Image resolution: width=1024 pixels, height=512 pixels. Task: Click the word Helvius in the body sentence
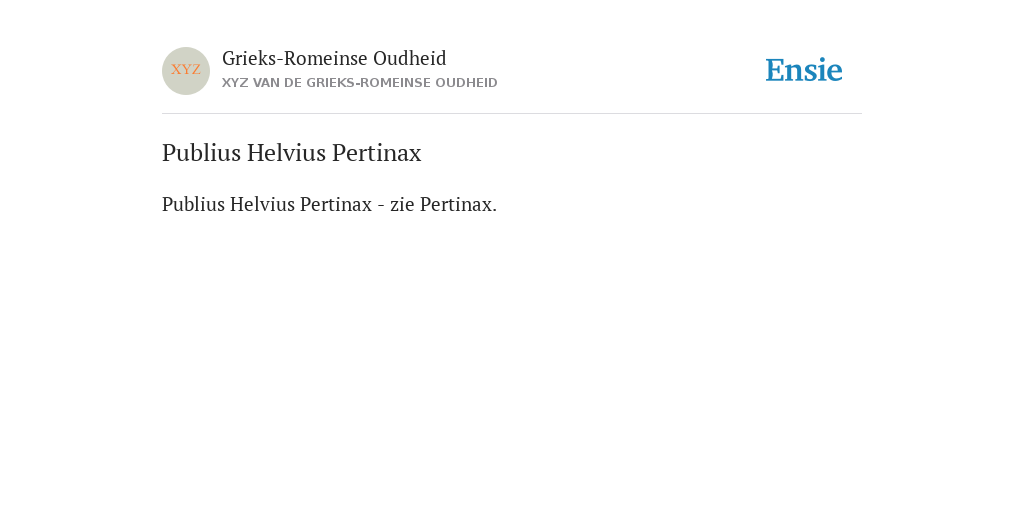tap(262, 204)
